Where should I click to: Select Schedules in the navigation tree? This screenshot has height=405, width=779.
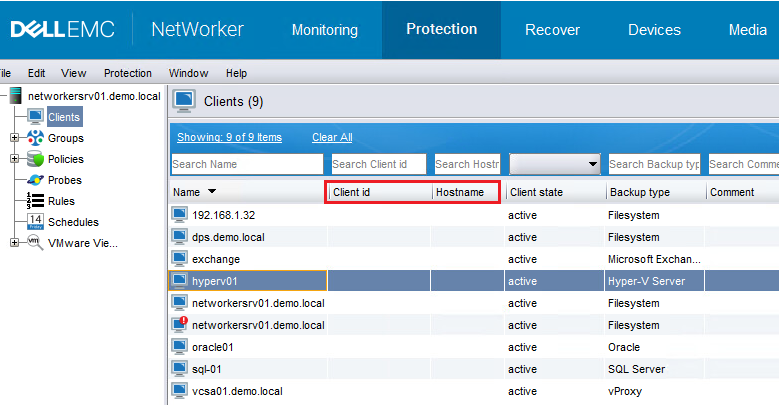click(73, 222)
